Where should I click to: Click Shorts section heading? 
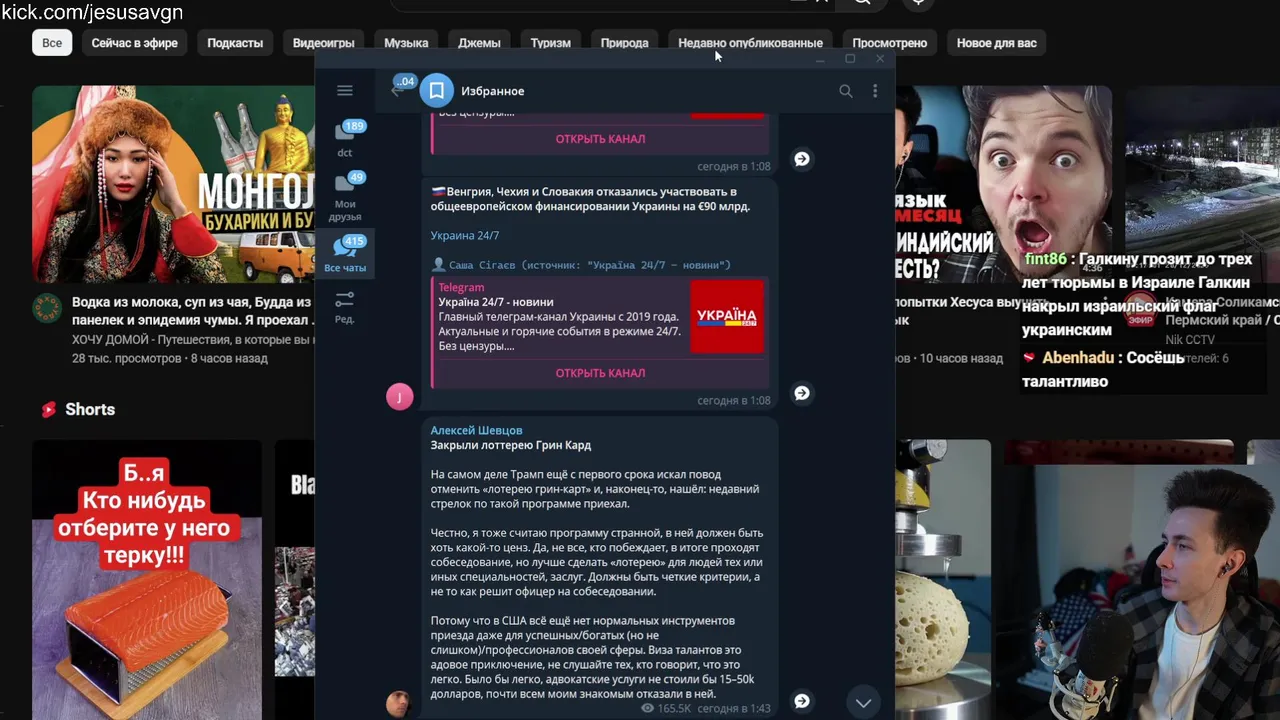point(90,409)
